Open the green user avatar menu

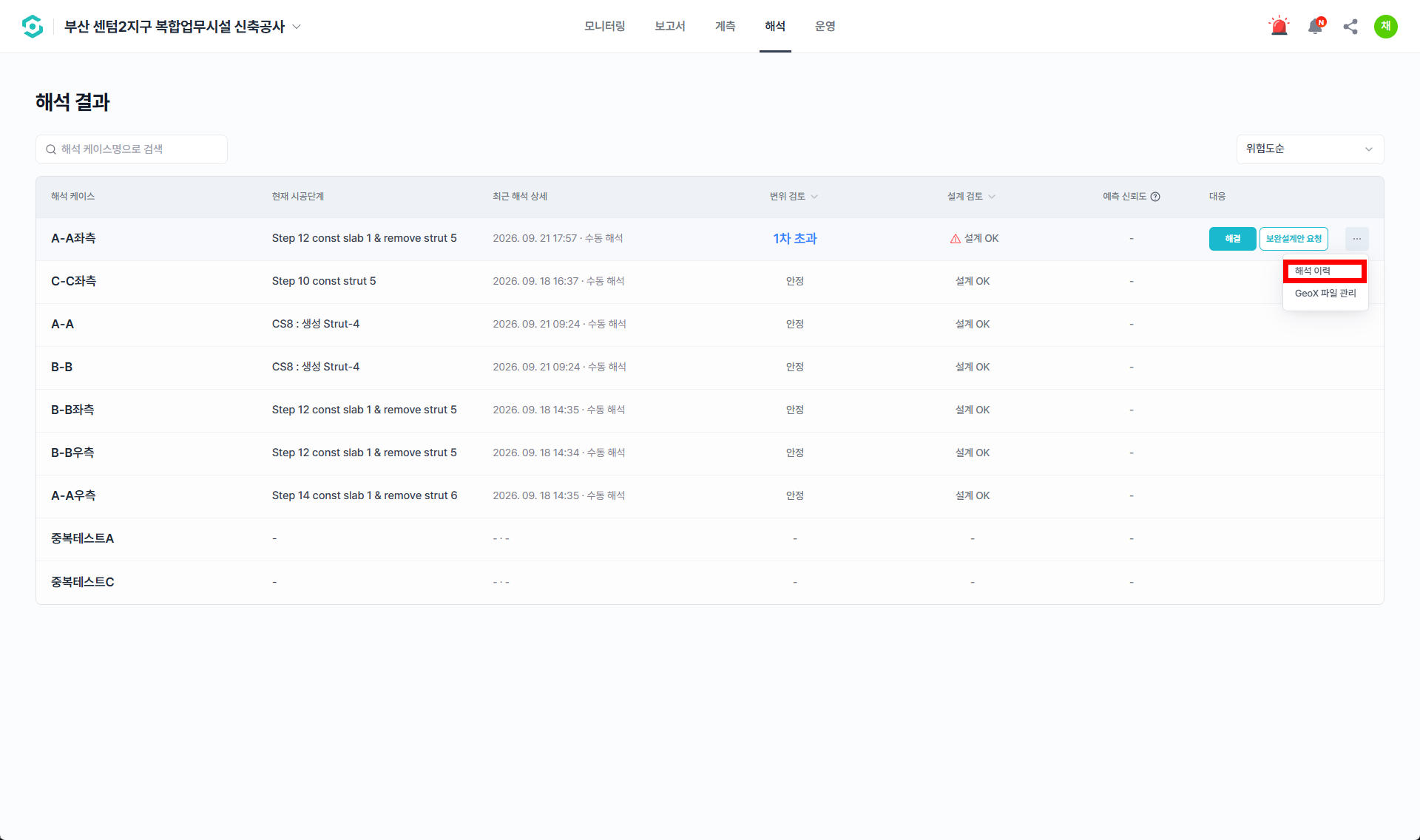1385,27
